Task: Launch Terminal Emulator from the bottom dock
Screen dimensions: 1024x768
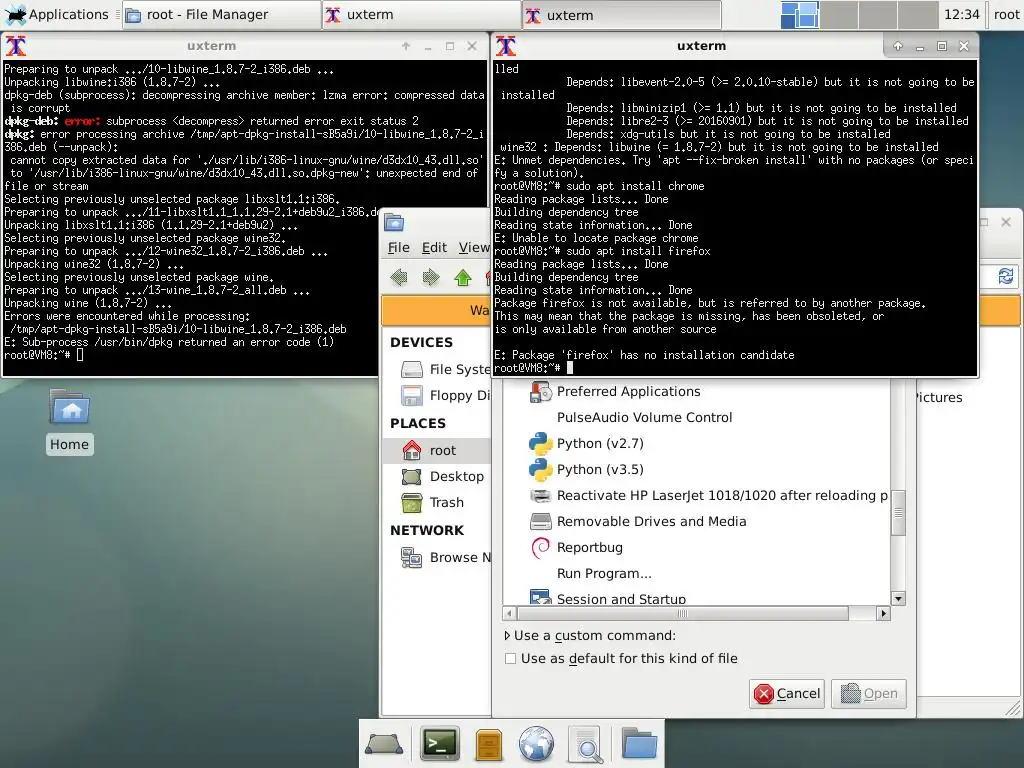Action: coord(440,743)
